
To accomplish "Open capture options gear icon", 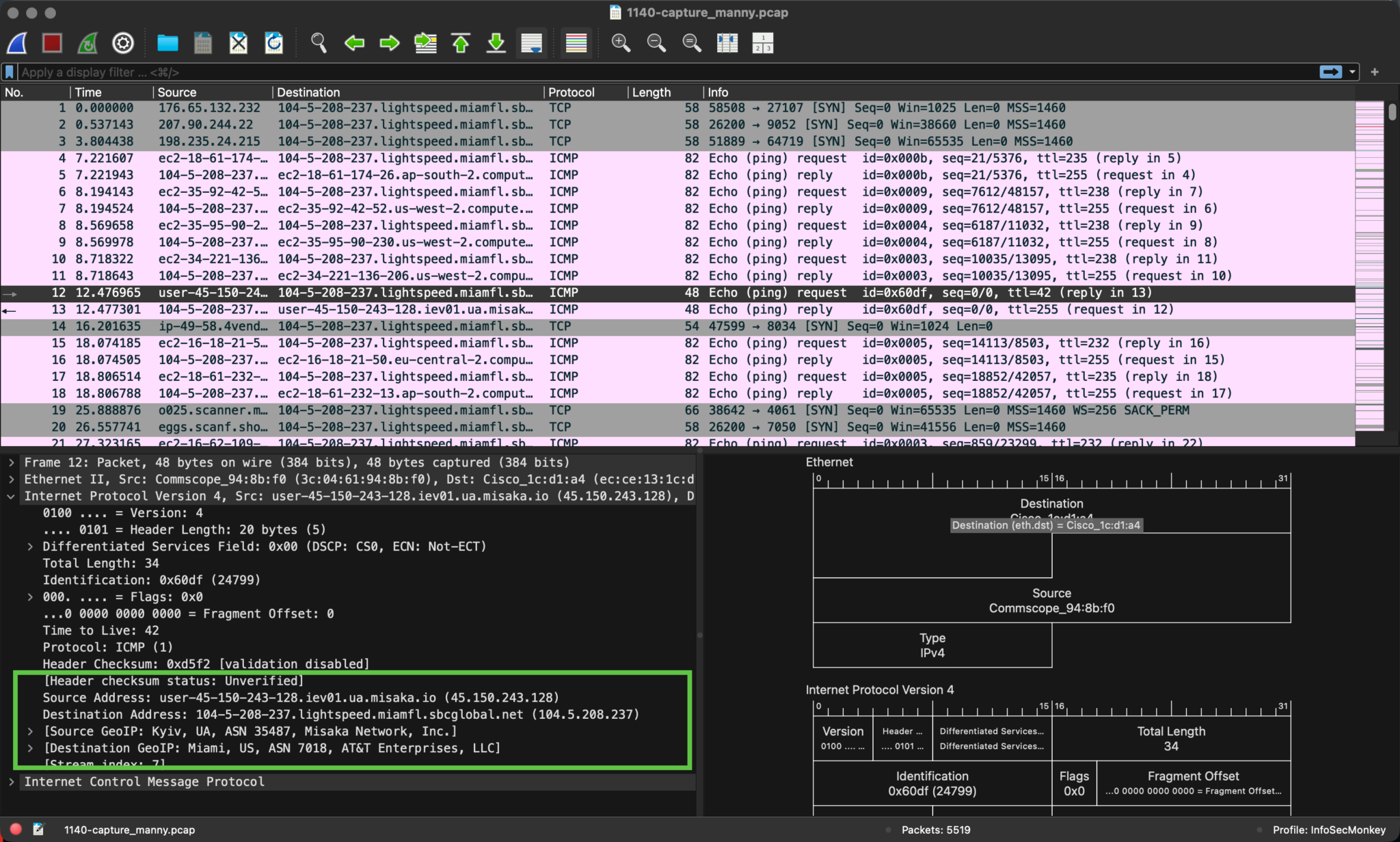I will click(123, 43).
